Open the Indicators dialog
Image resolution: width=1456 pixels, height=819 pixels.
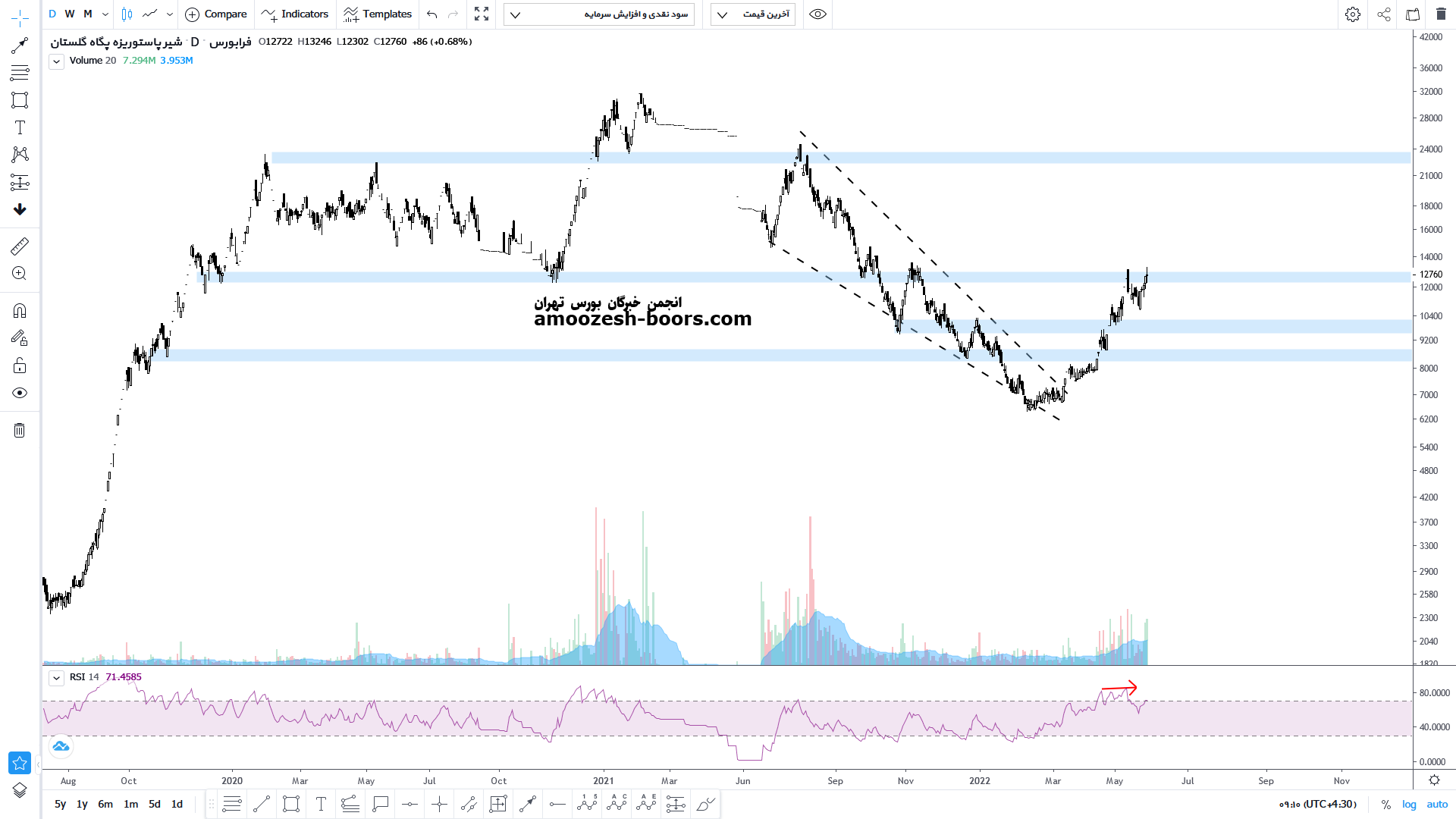295,14
